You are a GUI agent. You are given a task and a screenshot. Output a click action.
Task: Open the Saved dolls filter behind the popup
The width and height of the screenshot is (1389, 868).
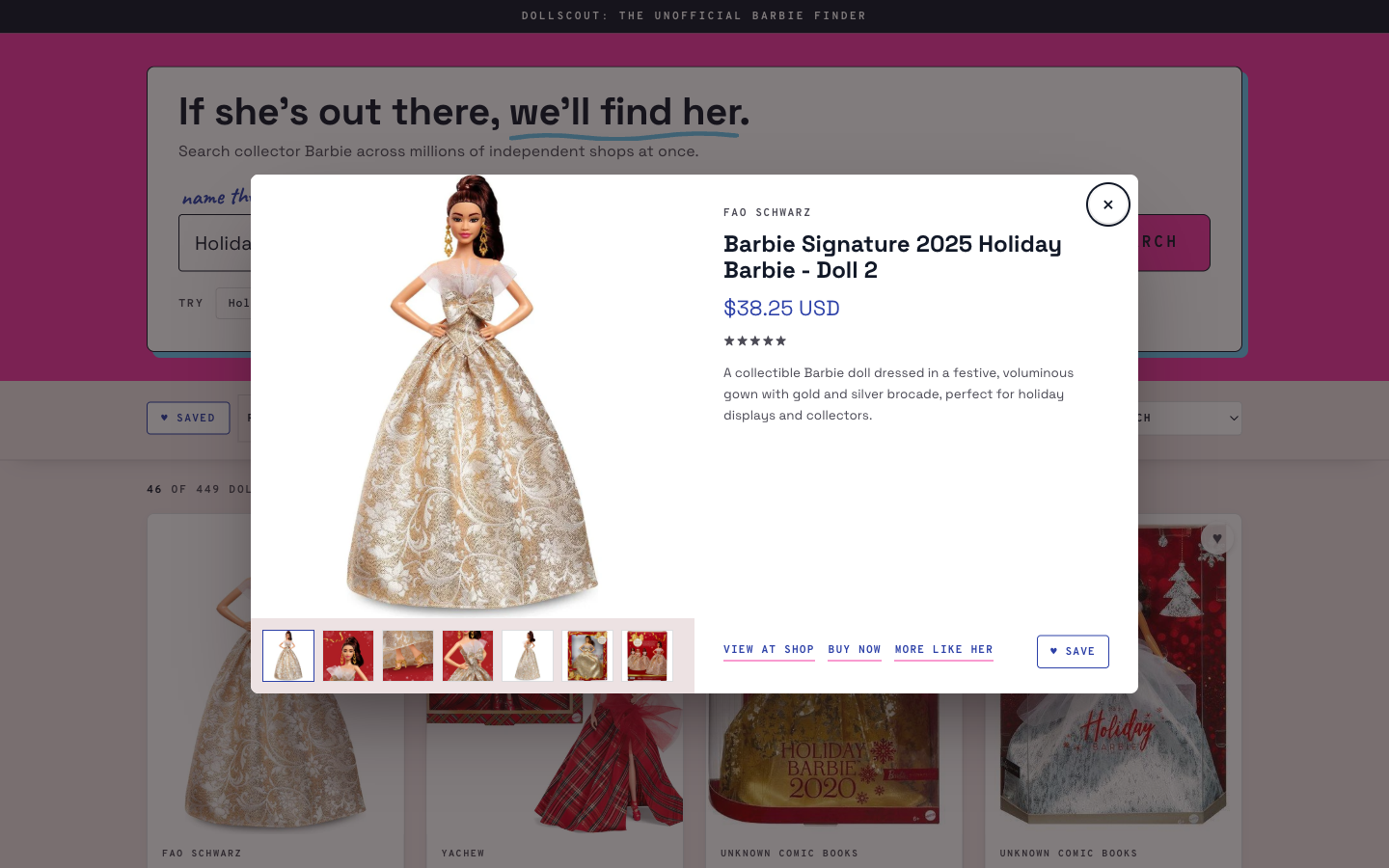(188, 418)
